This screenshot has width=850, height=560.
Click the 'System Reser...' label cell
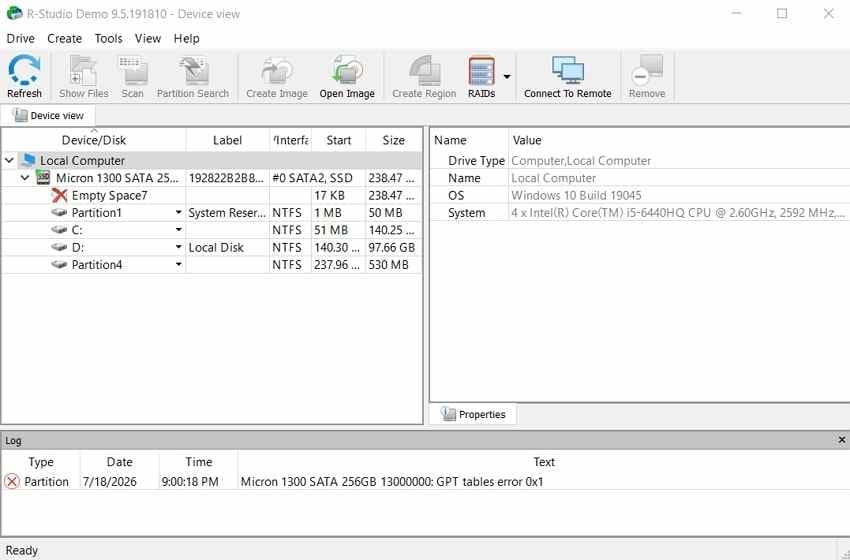pyautogui.click(x=227, y=213)
